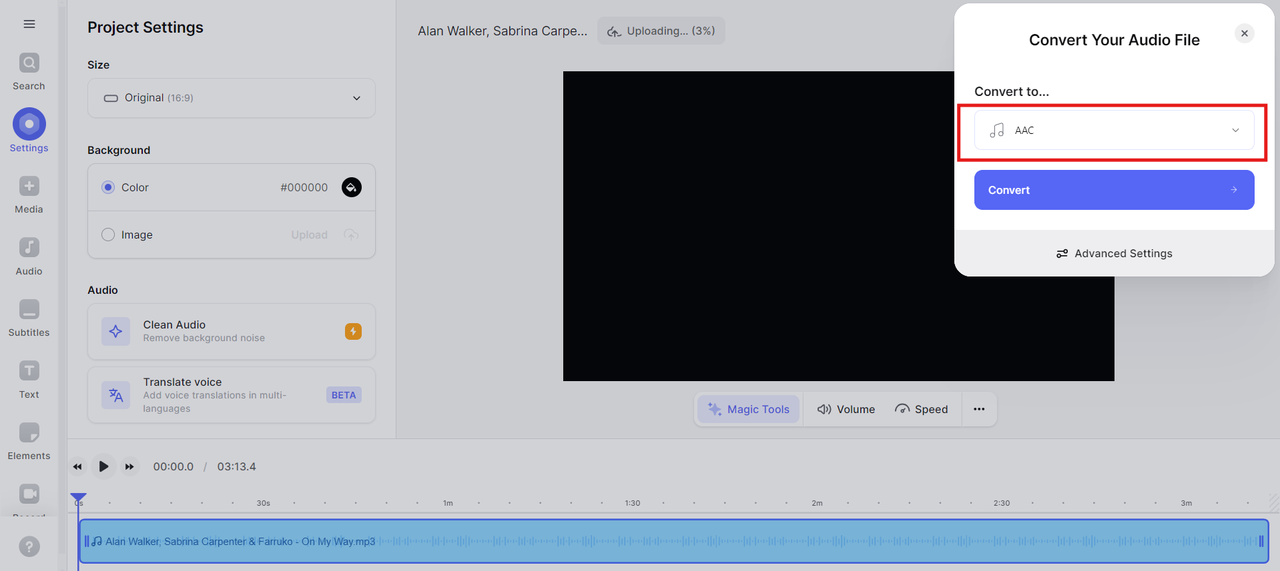1280x571 pixels.
Task: Open the three-dot more options menu
Action: click(979, 409)
